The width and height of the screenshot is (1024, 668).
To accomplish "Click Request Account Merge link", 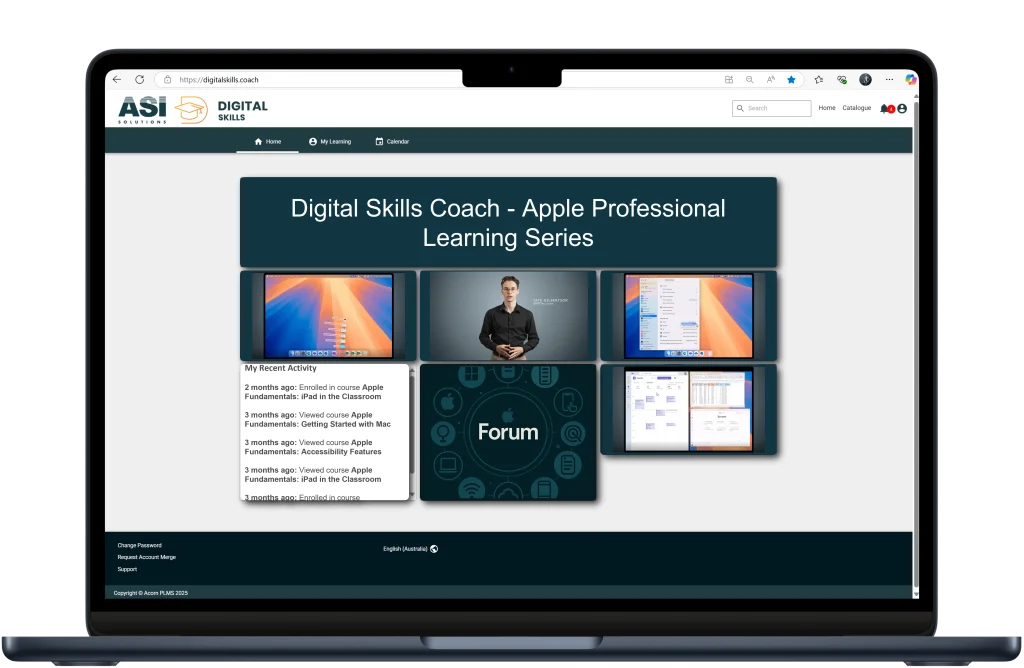I will (147, 557).
